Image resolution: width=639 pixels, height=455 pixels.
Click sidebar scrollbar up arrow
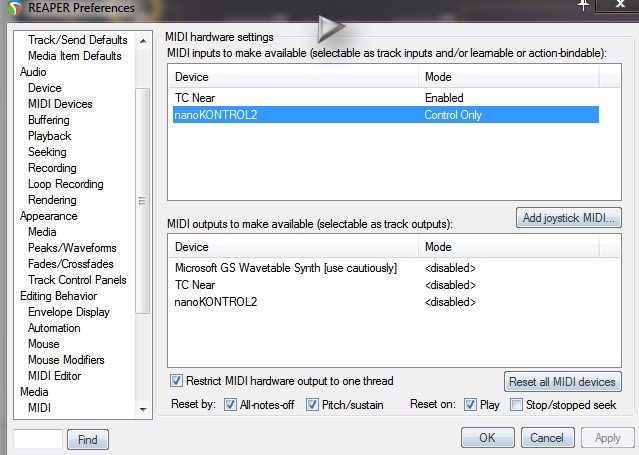click(143, 41)
